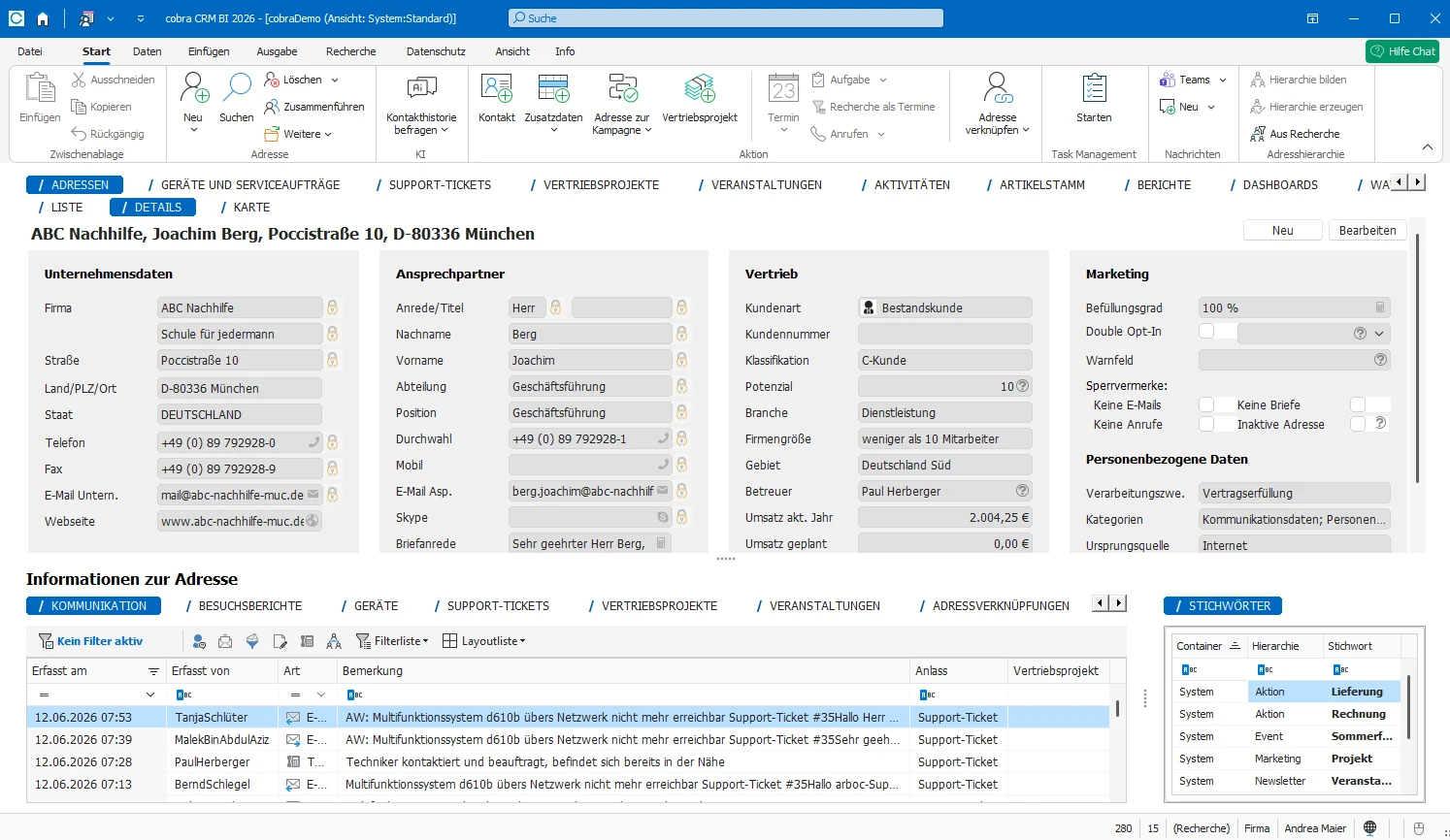Image resolution: width=1450 pixels, height=840 pixels.
Task: Enable the Keine Briefe checkbox
Action: coord(1358,404)
